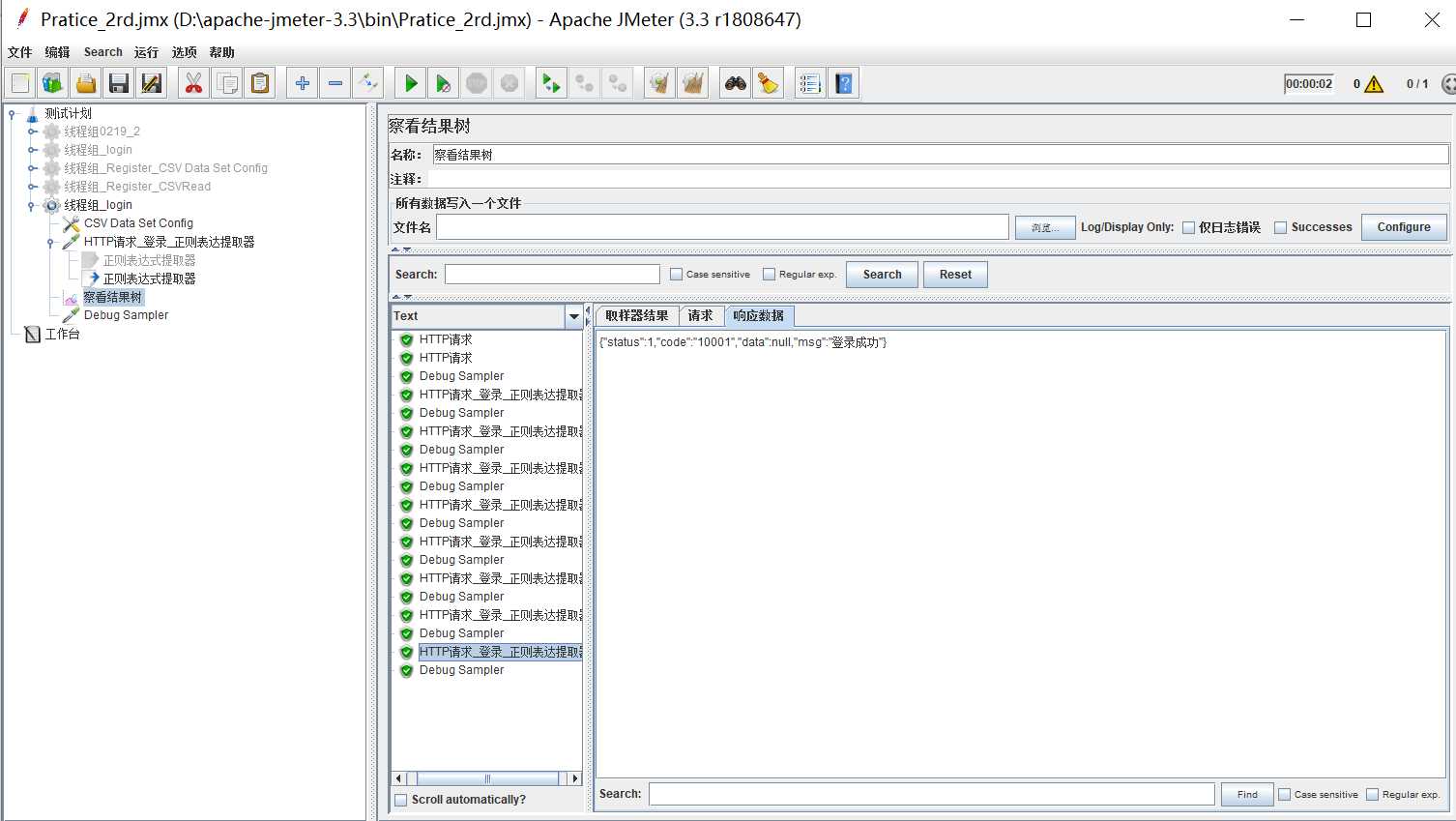Click the results list horizontal scrollbar
This screenshot has height=821, width=1456.
[x=487, y=778]
